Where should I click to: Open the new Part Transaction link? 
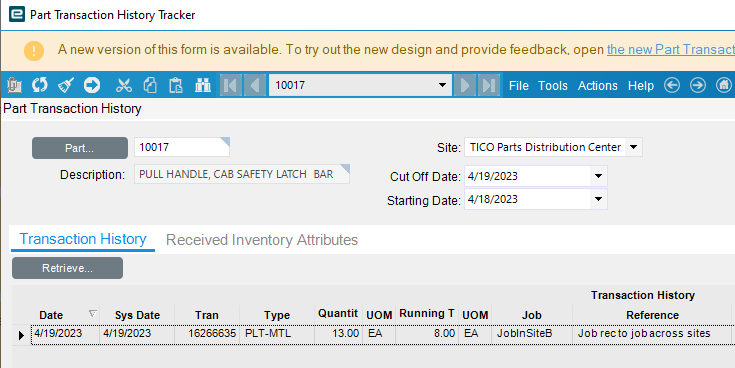pos(671,49)
